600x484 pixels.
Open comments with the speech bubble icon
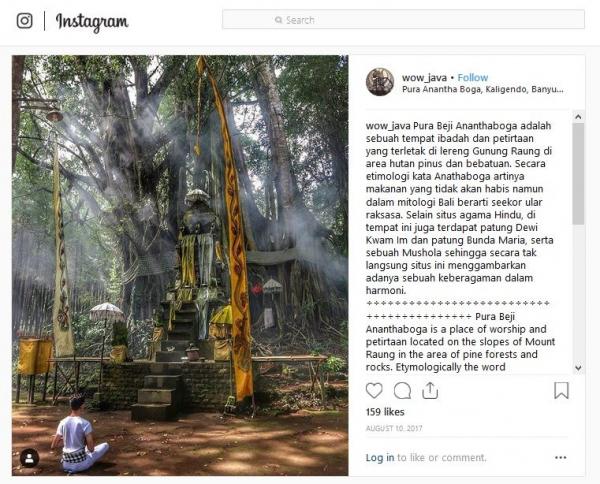pos(402,390)
